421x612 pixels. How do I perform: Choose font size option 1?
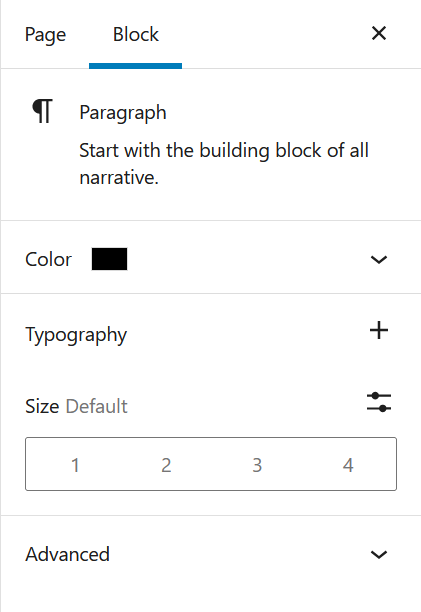coord(75,464)
